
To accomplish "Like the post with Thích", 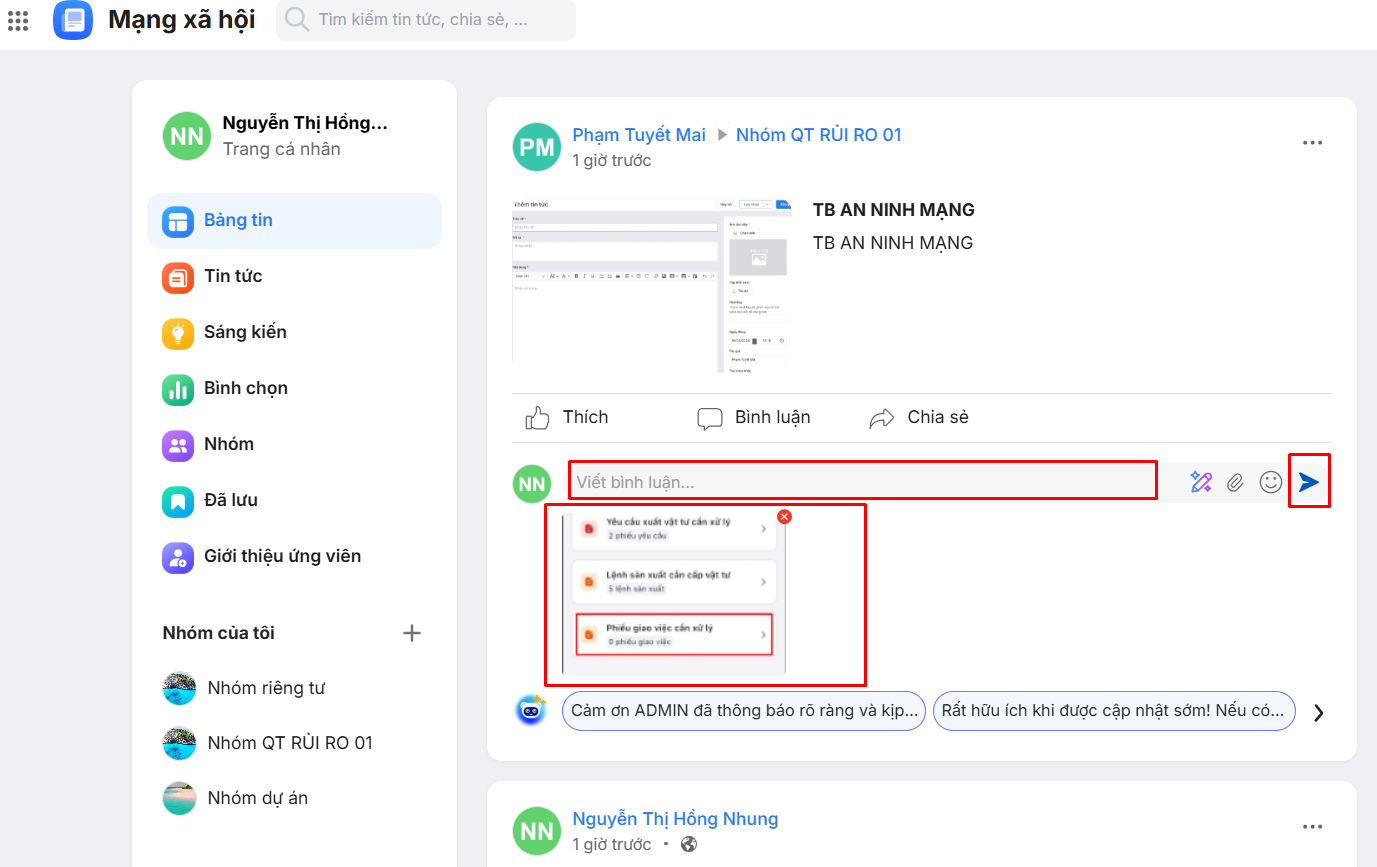I will point(567,418).
